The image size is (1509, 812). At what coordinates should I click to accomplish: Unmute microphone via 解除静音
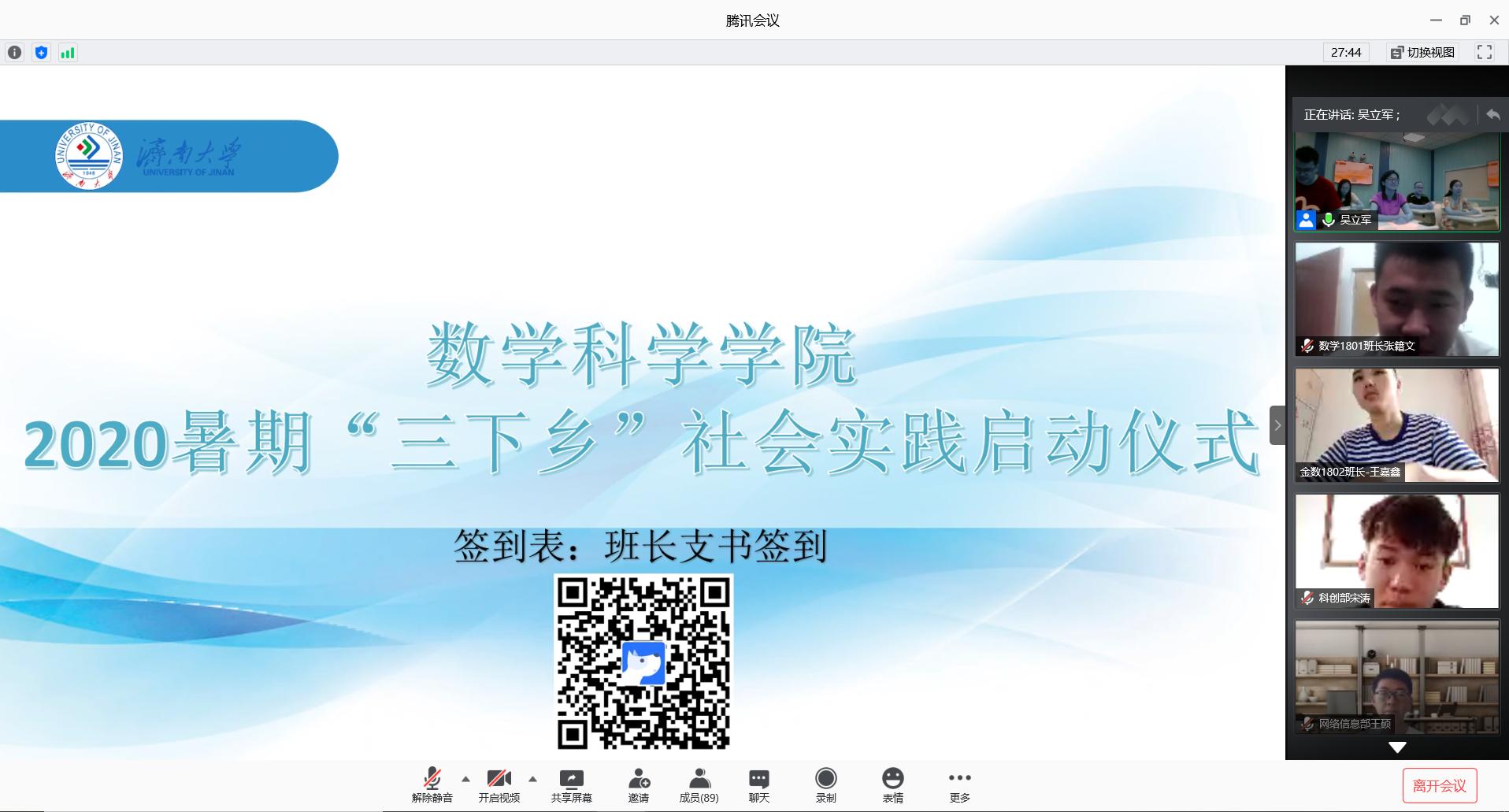[x=432, y=785]
